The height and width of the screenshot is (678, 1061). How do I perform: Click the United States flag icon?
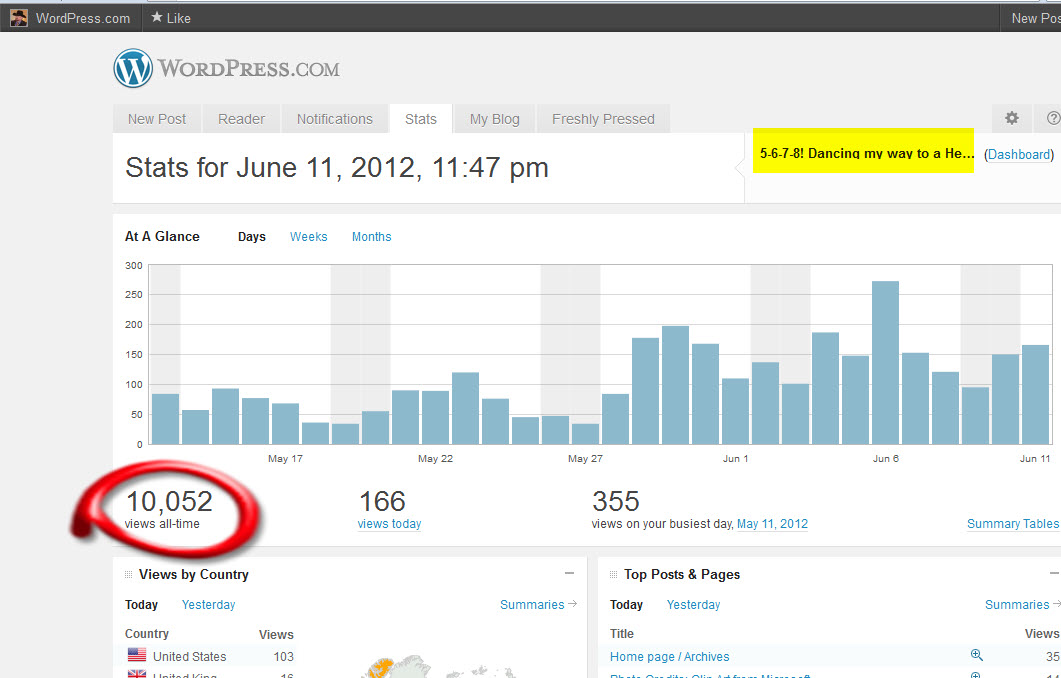tap(137, 656)
